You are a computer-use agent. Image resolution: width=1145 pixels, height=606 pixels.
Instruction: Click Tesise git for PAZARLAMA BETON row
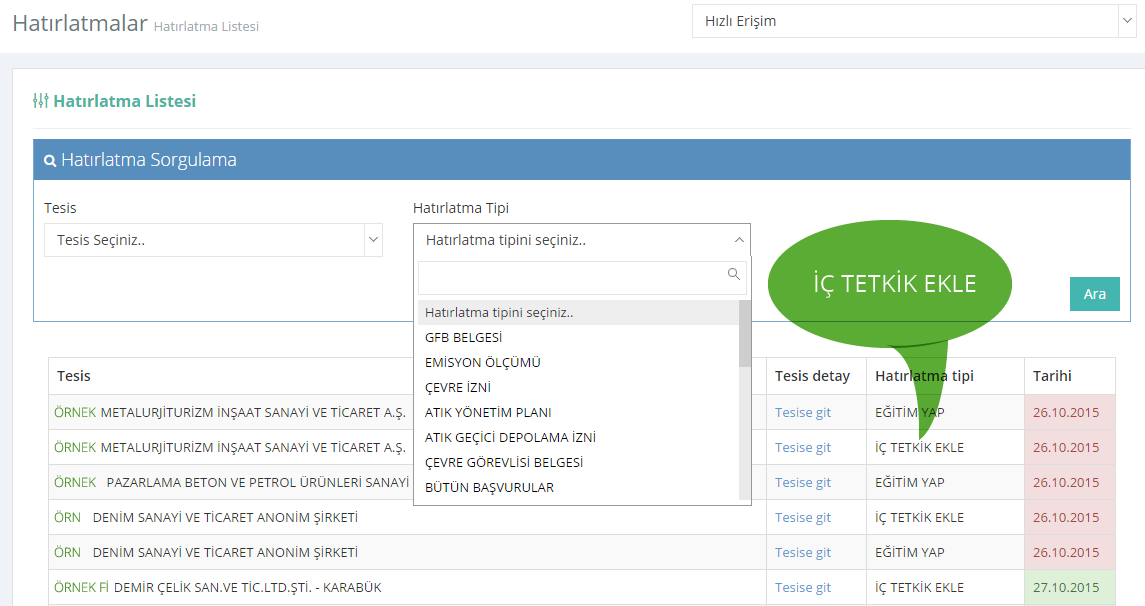(803, 482)
